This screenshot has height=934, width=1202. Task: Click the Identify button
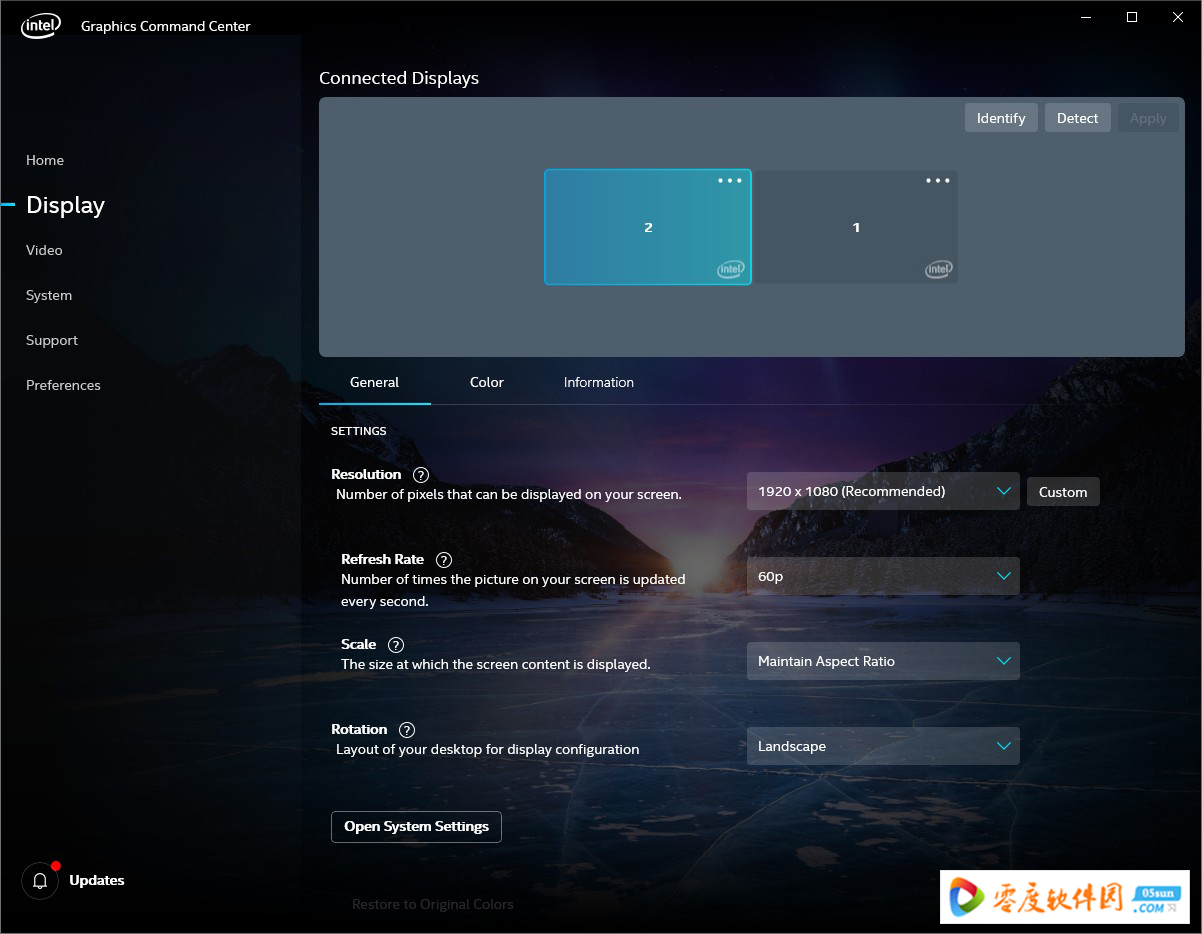[1000, 117]
